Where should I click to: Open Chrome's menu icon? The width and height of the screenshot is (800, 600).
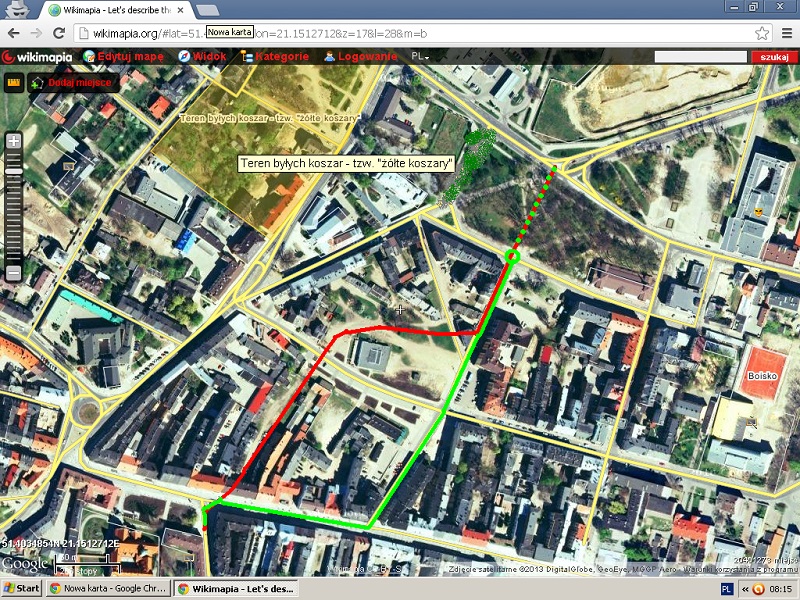coord(785,33)
